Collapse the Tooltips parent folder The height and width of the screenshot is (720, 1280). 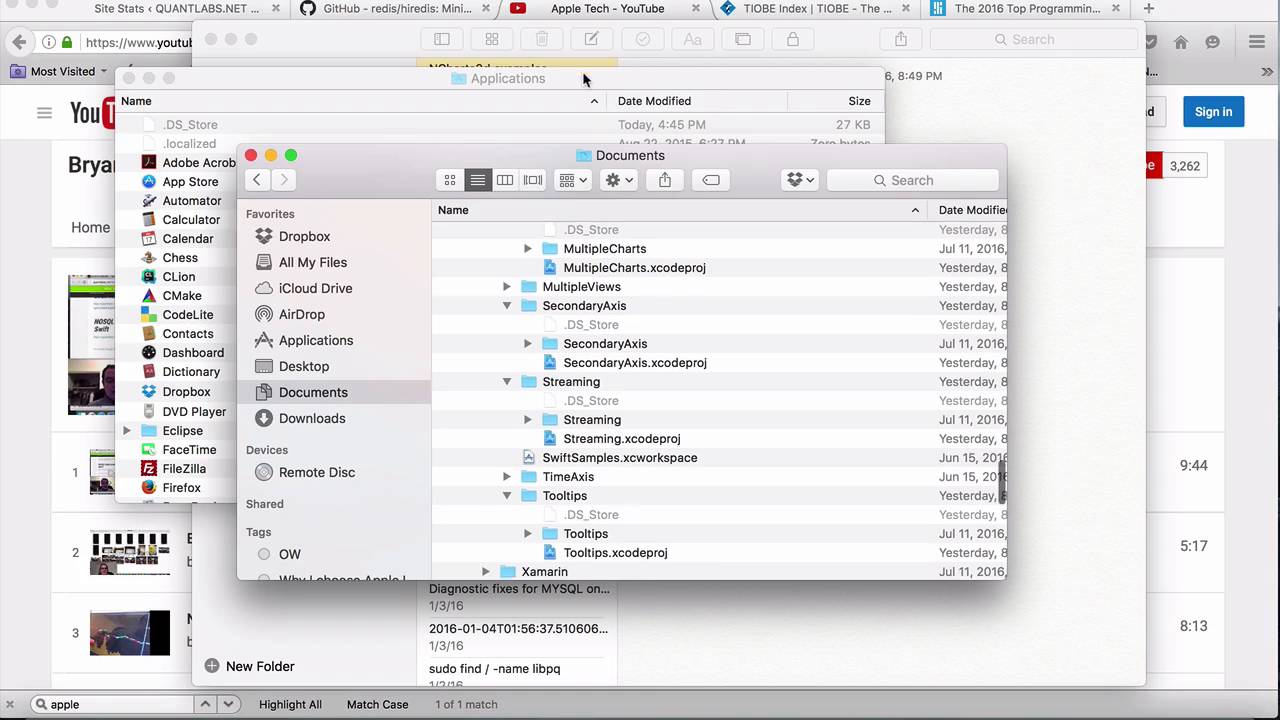pos(506,496)
